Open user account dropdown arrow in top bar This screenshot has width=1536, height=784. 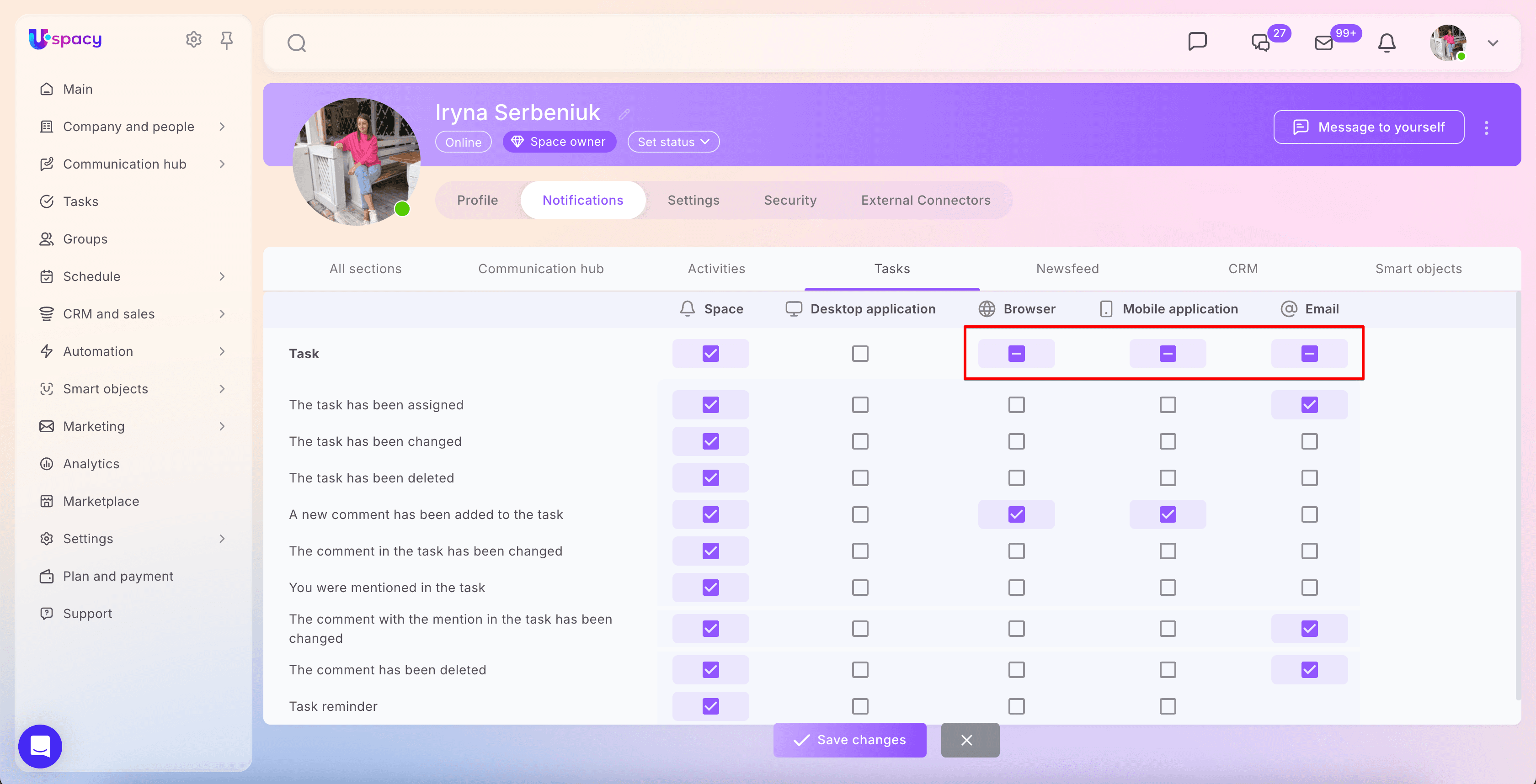(1493, 43)
